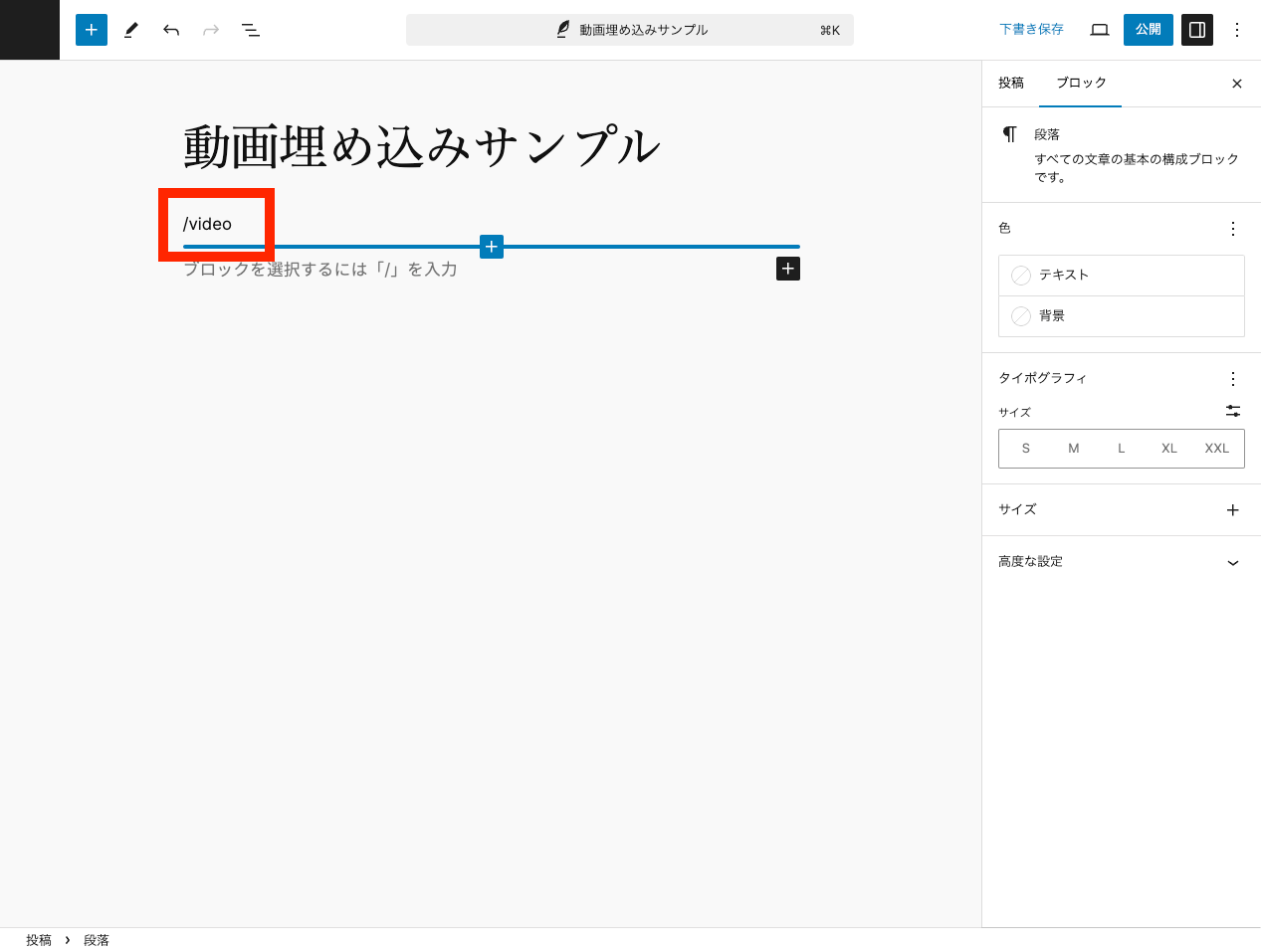Redo the last undone change
Image resolution: width=1261 pixels, height=952 pixels.
point(211,30)
